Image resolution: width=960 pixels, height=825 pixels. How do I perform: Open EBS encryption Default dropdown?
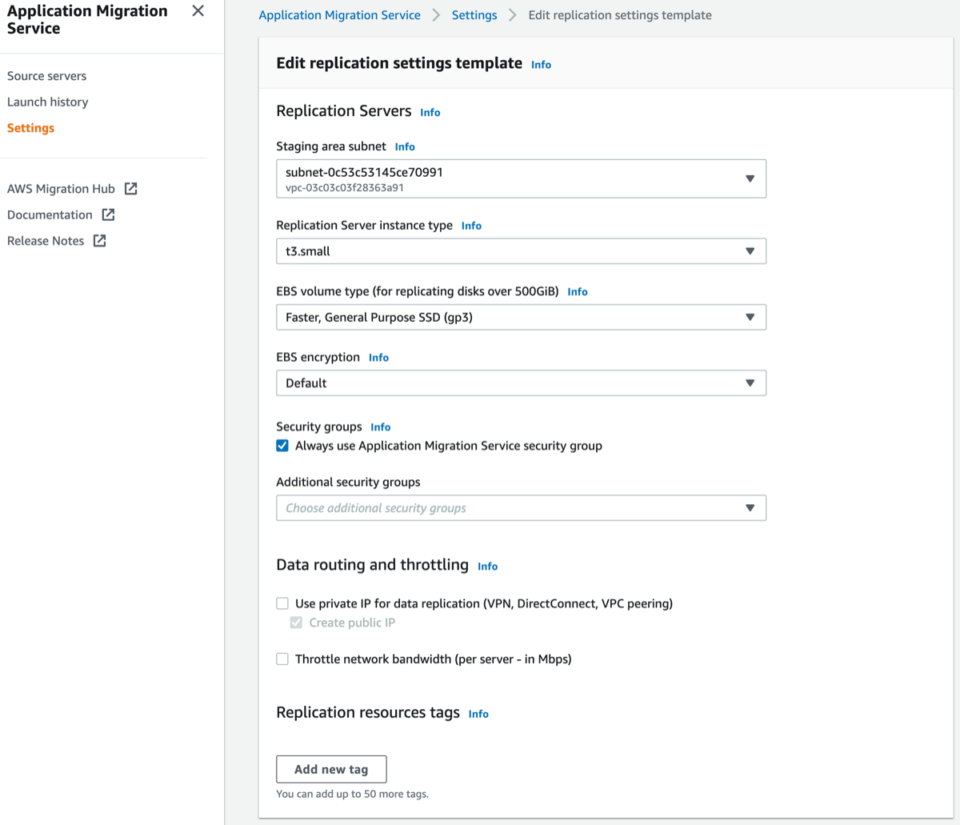[521, 383]
